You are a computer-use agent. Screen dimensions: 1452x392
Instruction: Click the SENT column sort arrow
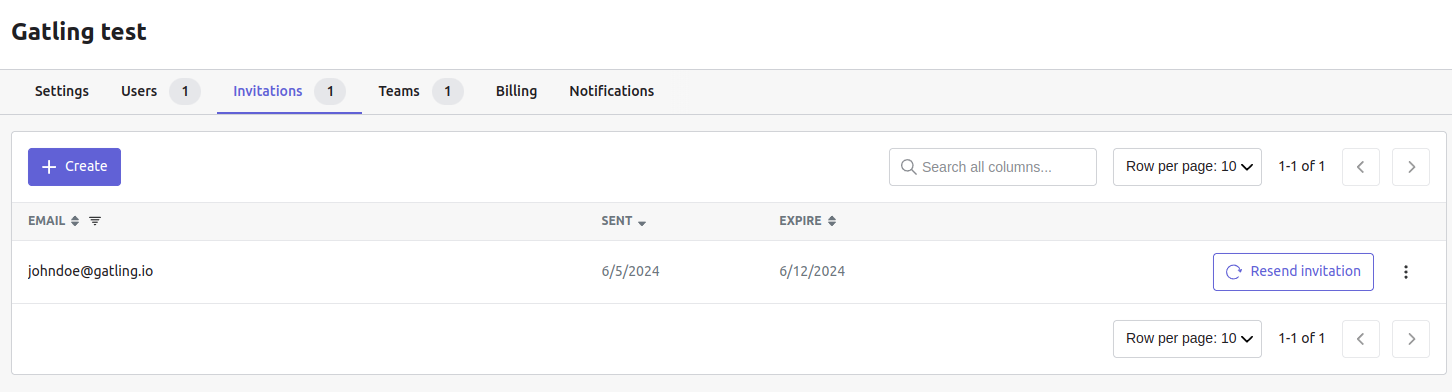(x=642, y=222)
